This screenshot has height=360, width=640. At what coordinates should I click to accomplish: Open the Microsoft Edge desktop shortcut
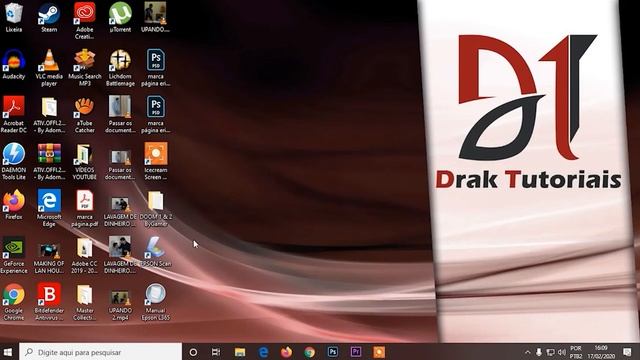click(x=49, y=208)
